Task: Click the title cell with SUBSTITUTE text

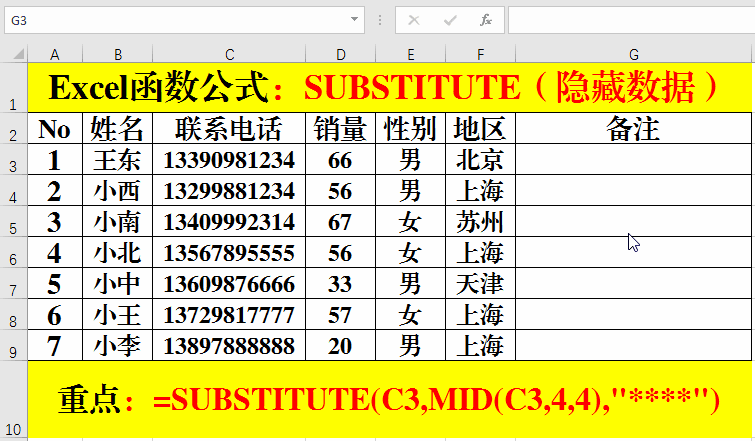Action: click(390, 88)
